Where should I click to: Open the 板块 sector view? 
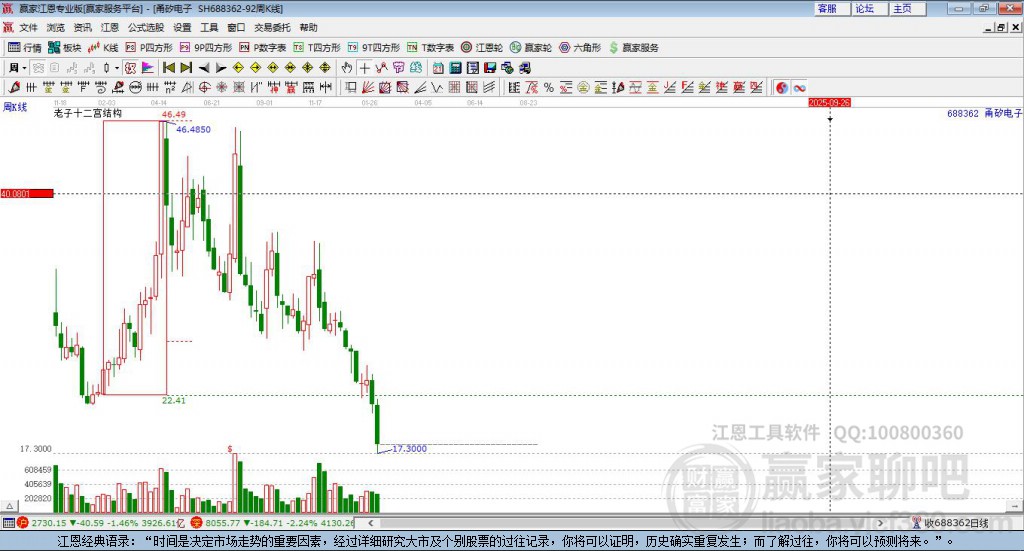coord(65,48)
